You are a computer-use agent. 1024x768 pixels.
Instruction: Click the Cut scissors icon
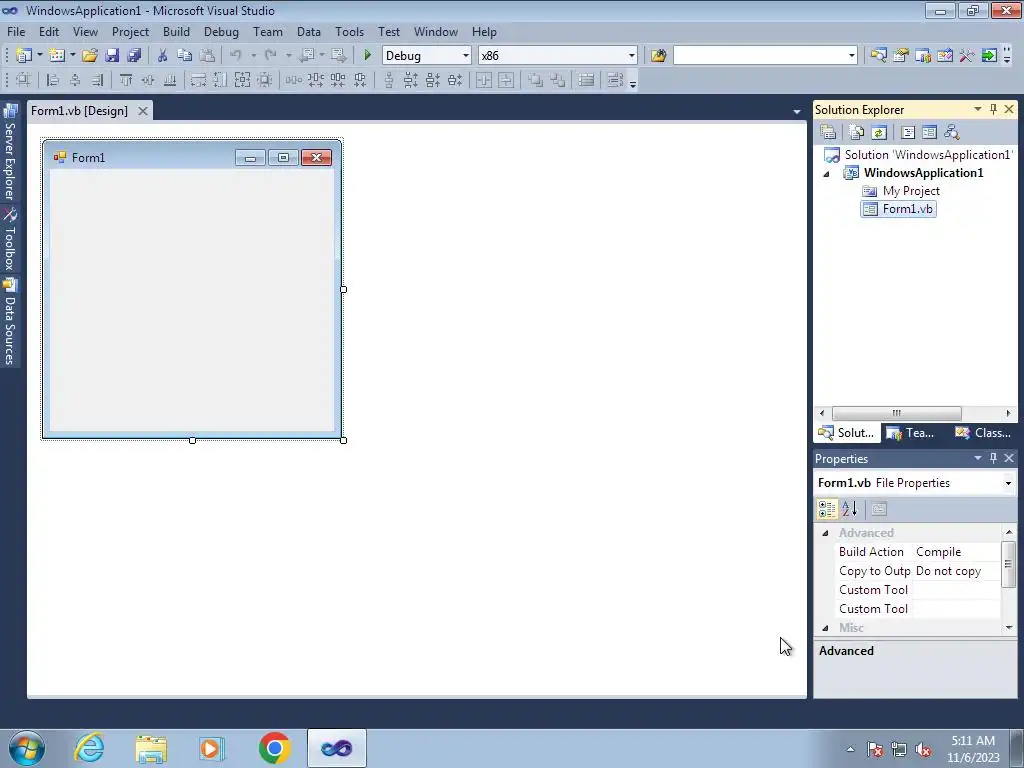pos(163,56)
